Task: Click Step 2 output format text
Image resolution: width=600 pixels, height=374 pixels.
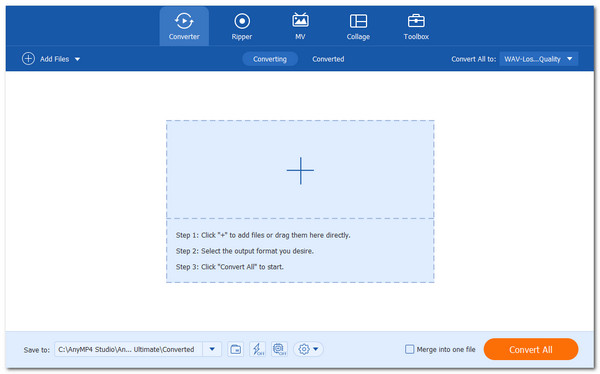Action: (x=245, y=251)
